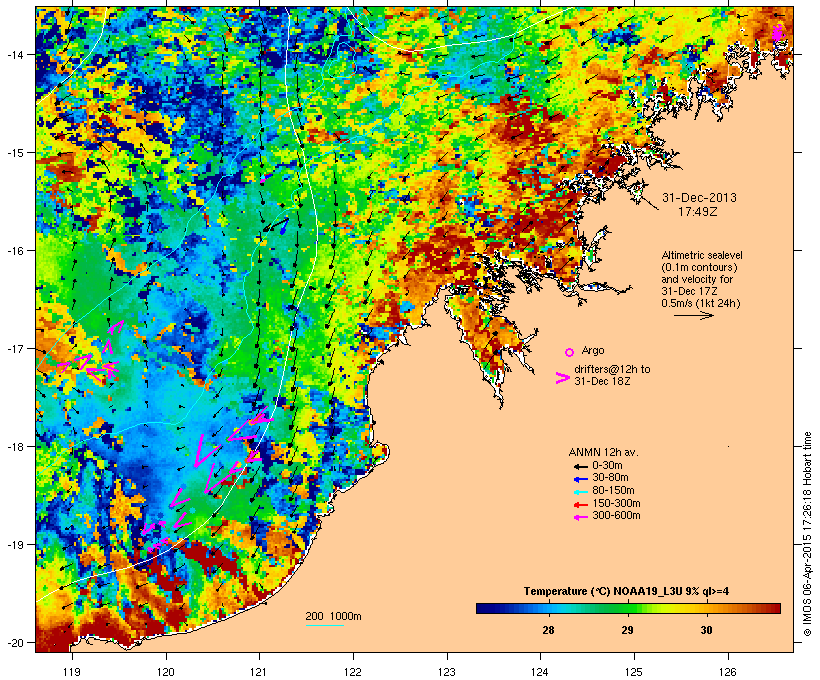
Task: Click the magenta Argo circle legend symbol
Action: tap(570, 352)
